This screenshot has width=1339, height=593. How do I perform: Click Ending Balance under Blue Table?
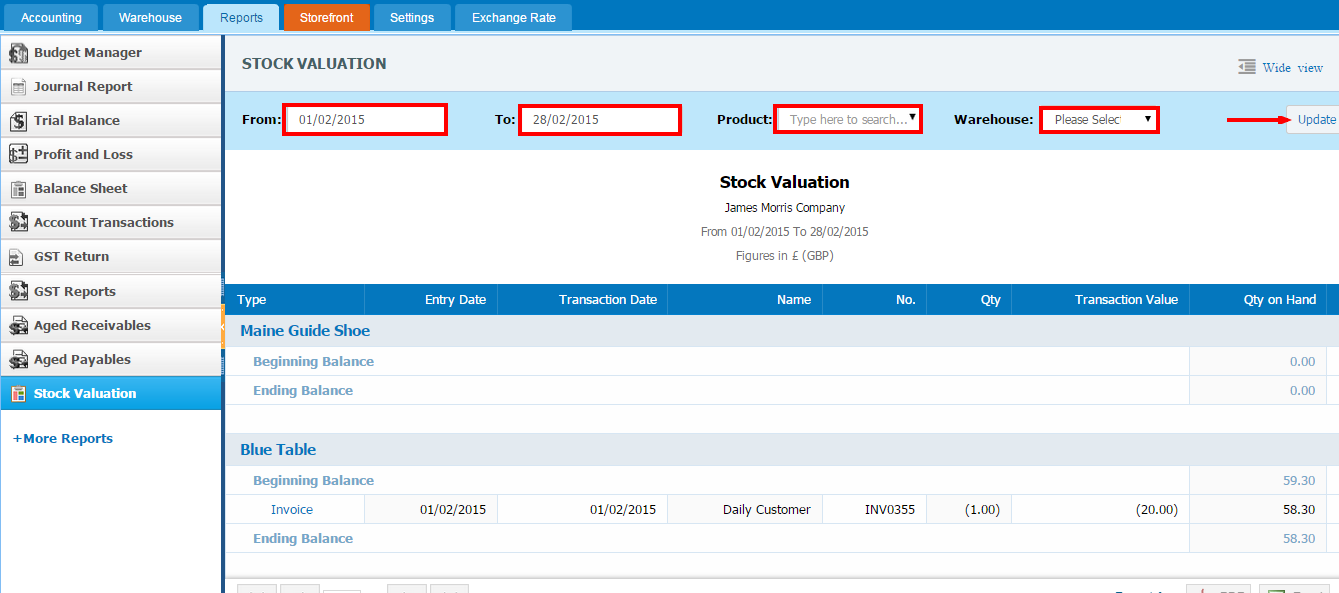[x=302, y=539]
